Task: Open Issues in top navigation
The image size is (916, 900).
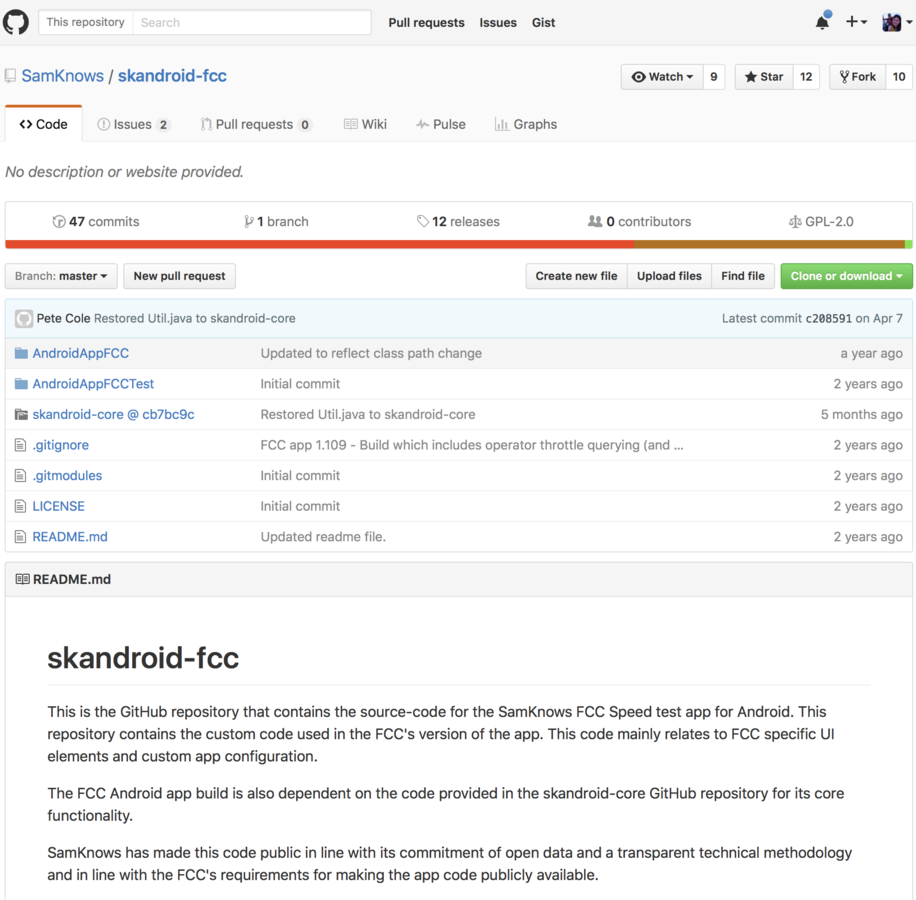Action: [x=498, y=22]
